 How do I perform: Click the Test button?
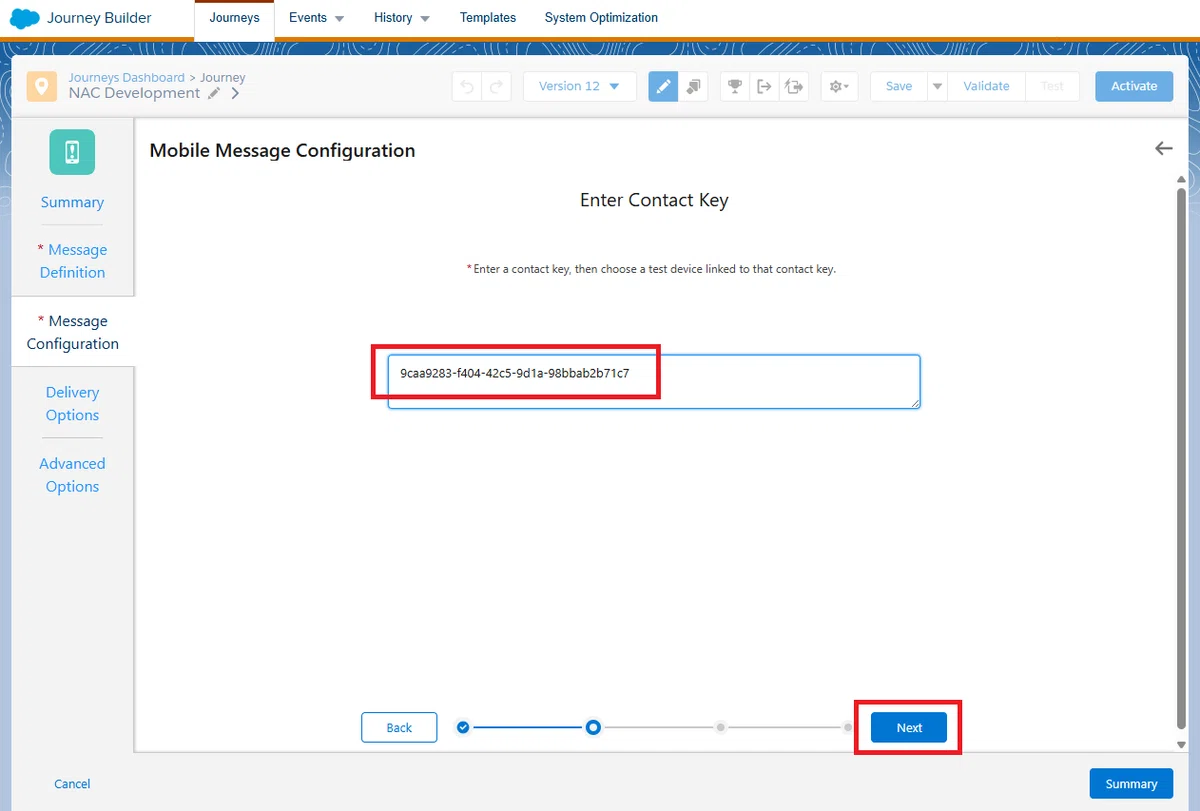1052,86
